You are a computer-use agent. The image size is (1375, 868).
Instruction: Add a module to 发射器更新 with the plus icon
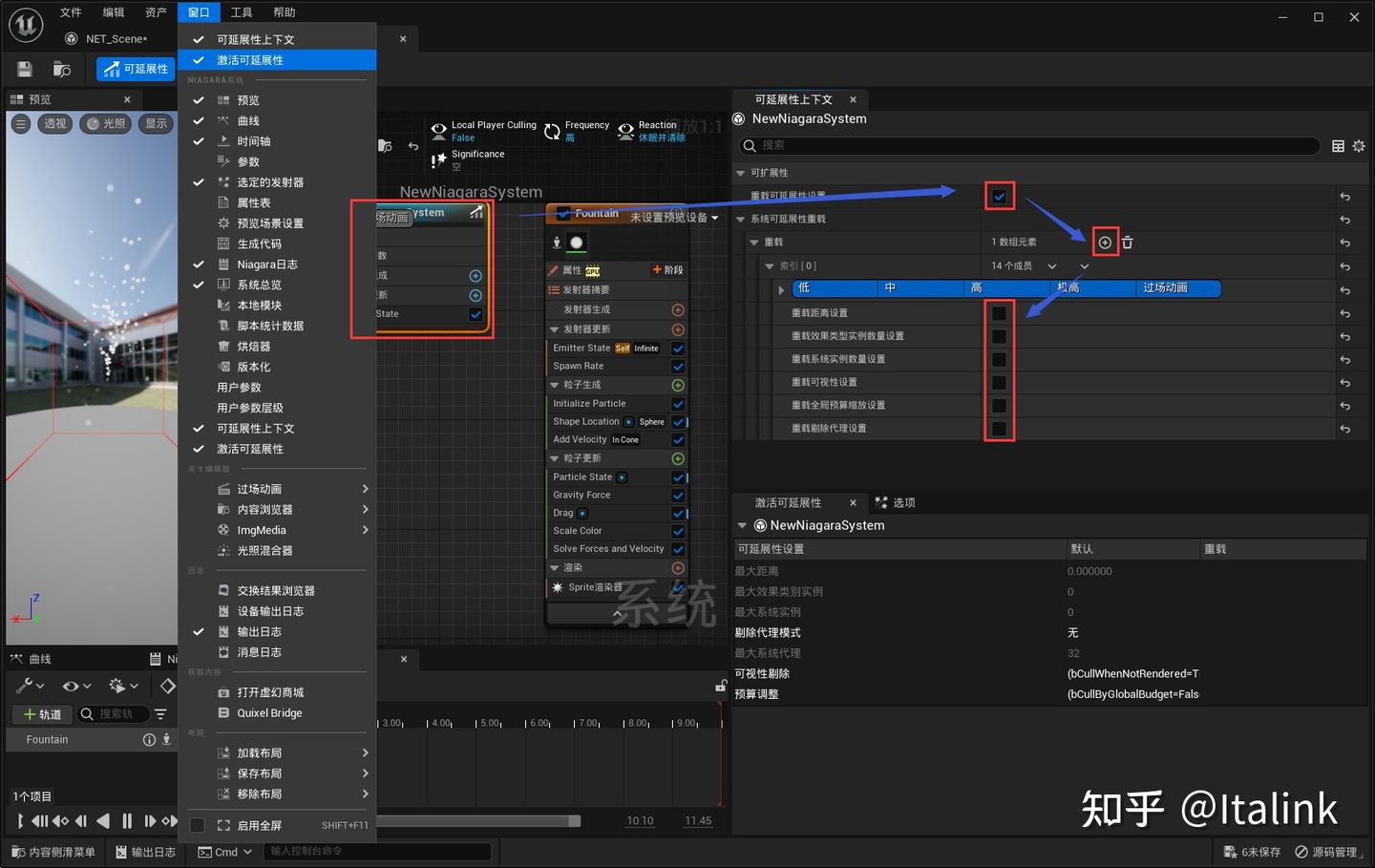pyautogui.click(x=678, y=329)
